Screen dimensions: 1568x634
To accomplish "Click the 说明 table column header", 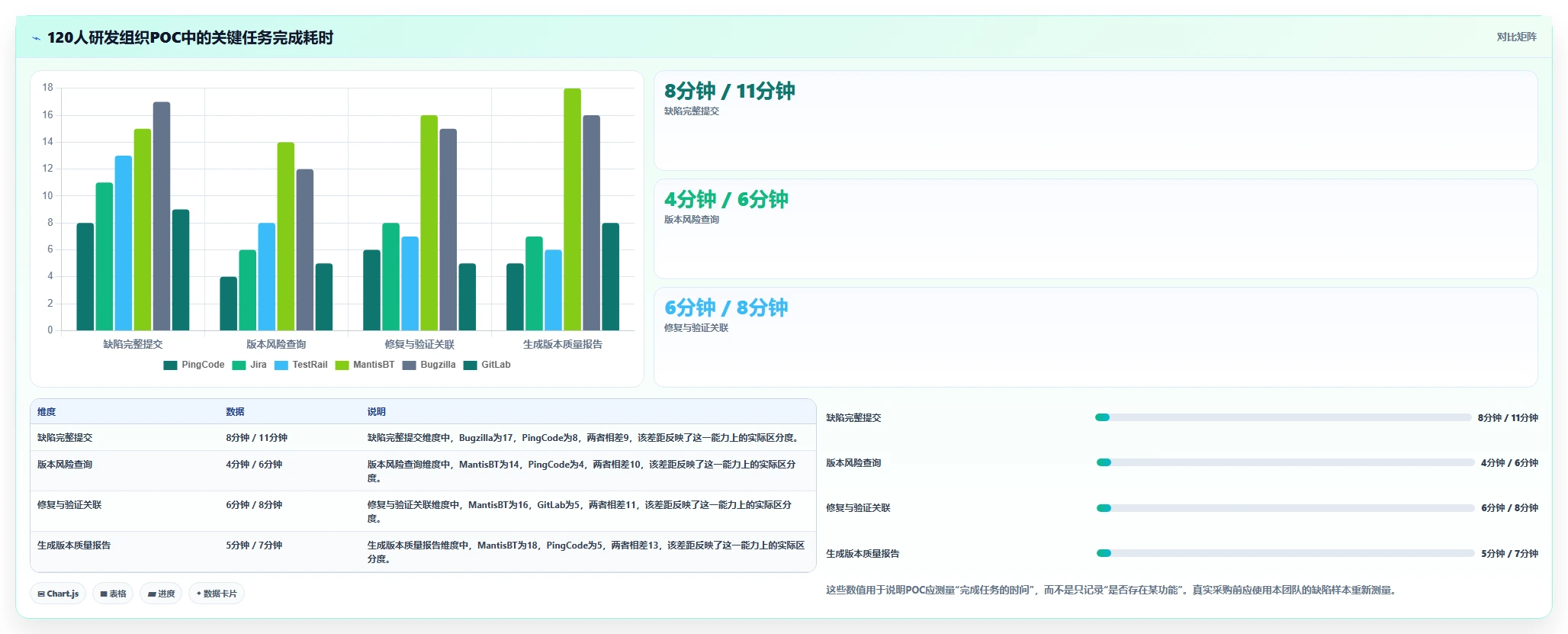I will coord(377,412).
